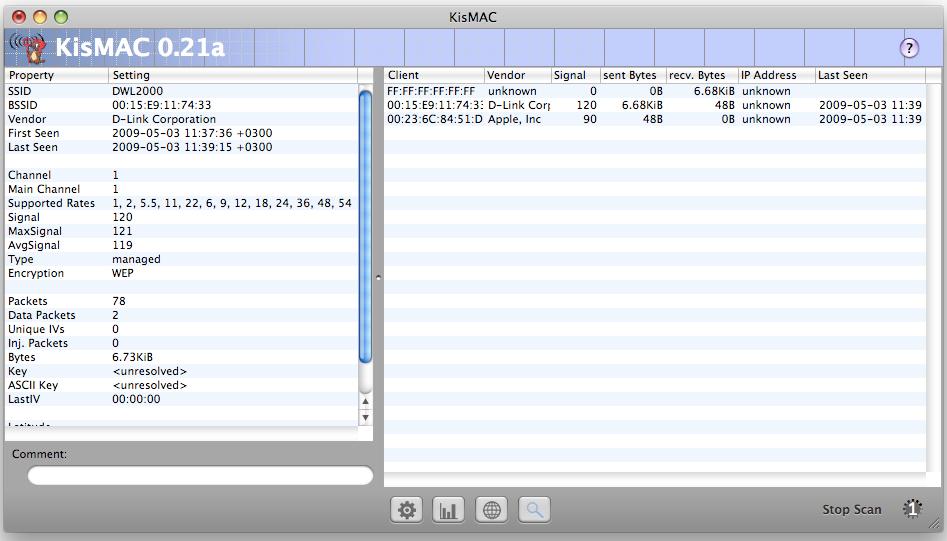Click the scanning activity spinner icon
This screenshot has width=947, height=541.
pyautogui.click(x=913, y=508)
